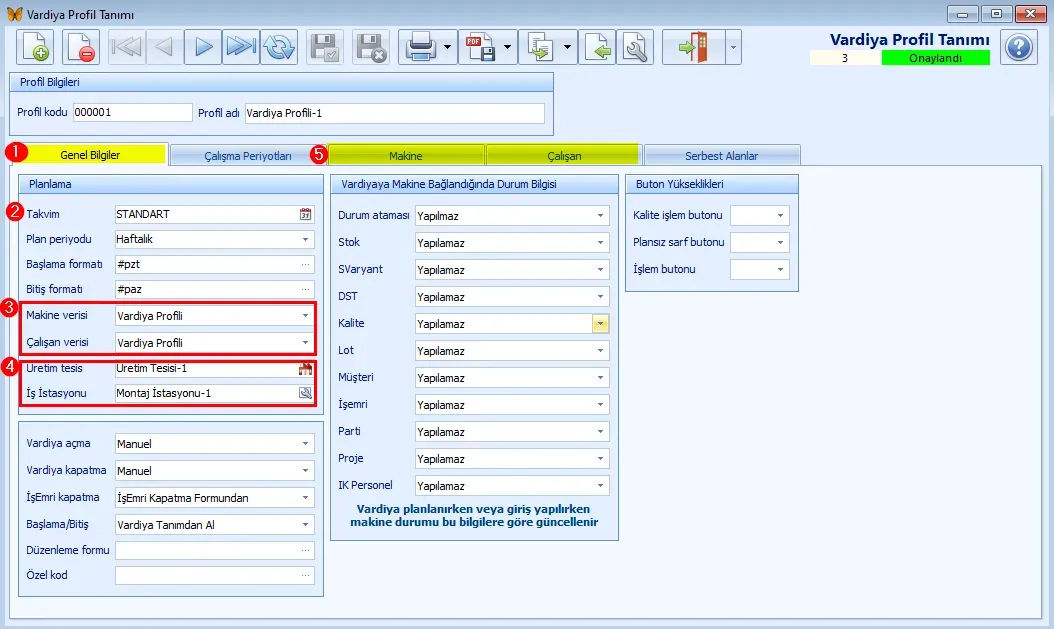The width and height of the screenshot is (1054, 629).
Task: Expand the Plansız sarf butonu dropdown
Action: 780,243
